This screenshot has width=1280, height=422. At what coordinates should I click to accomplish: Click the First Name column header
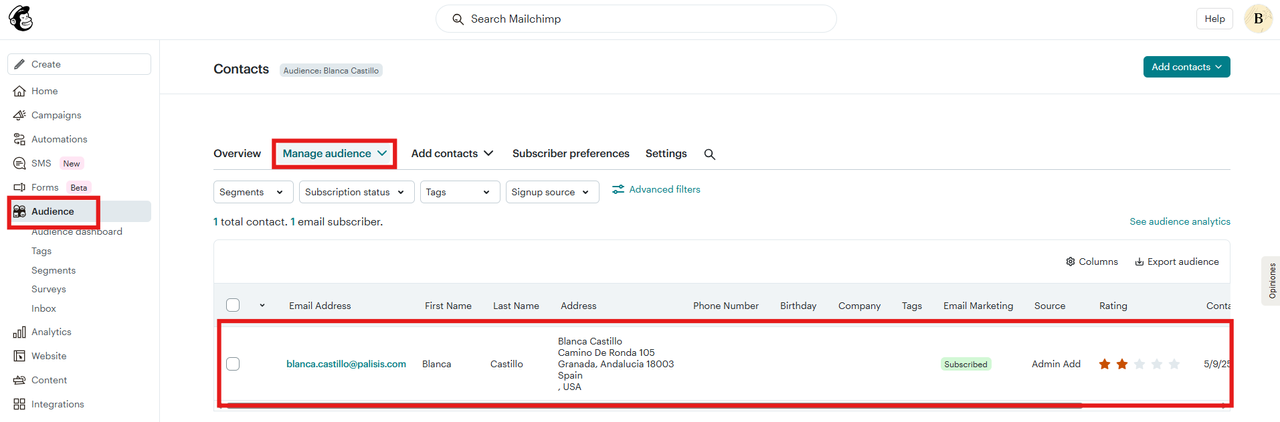tap(448, 306)
